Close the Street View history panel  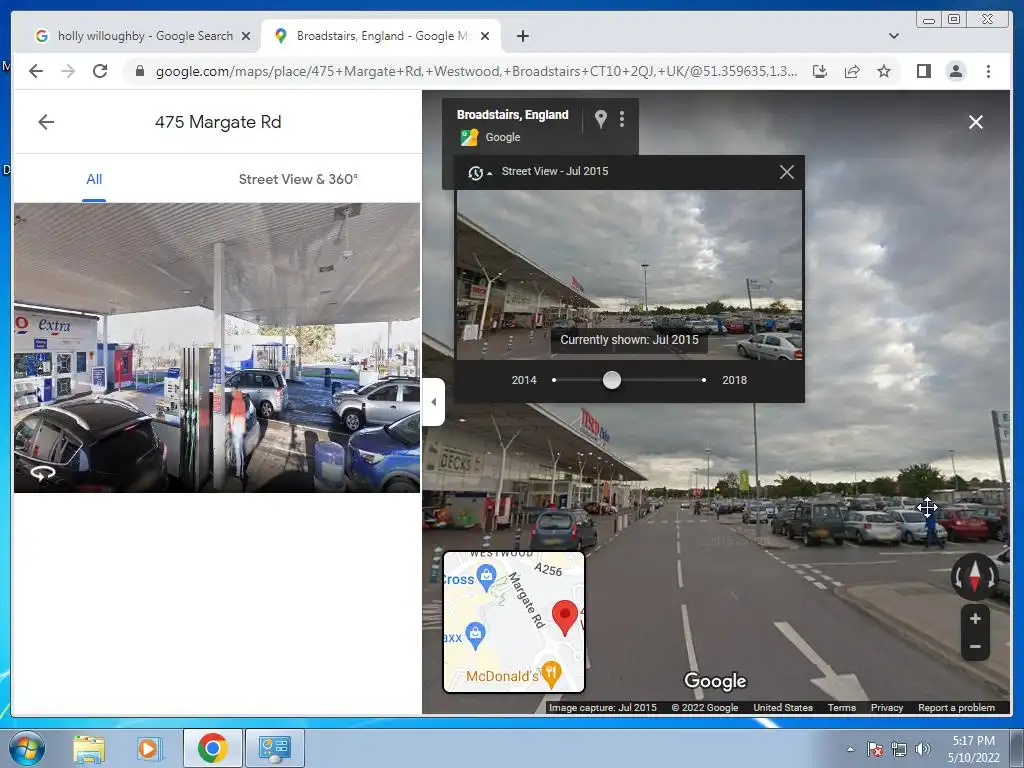tap(786, 172)
